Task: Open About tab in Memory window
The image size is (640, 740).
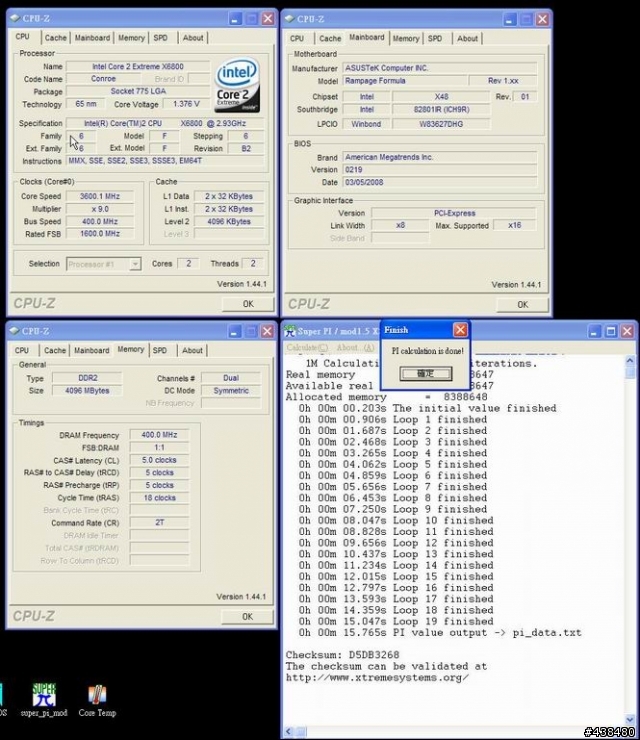Action: [192, 351]
